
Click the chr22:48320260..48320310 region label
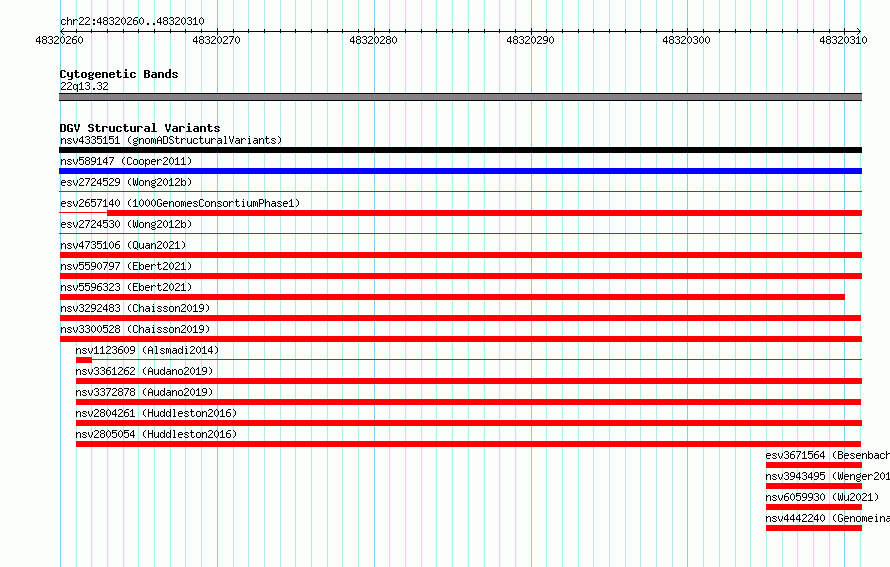(x=132, y=21)
